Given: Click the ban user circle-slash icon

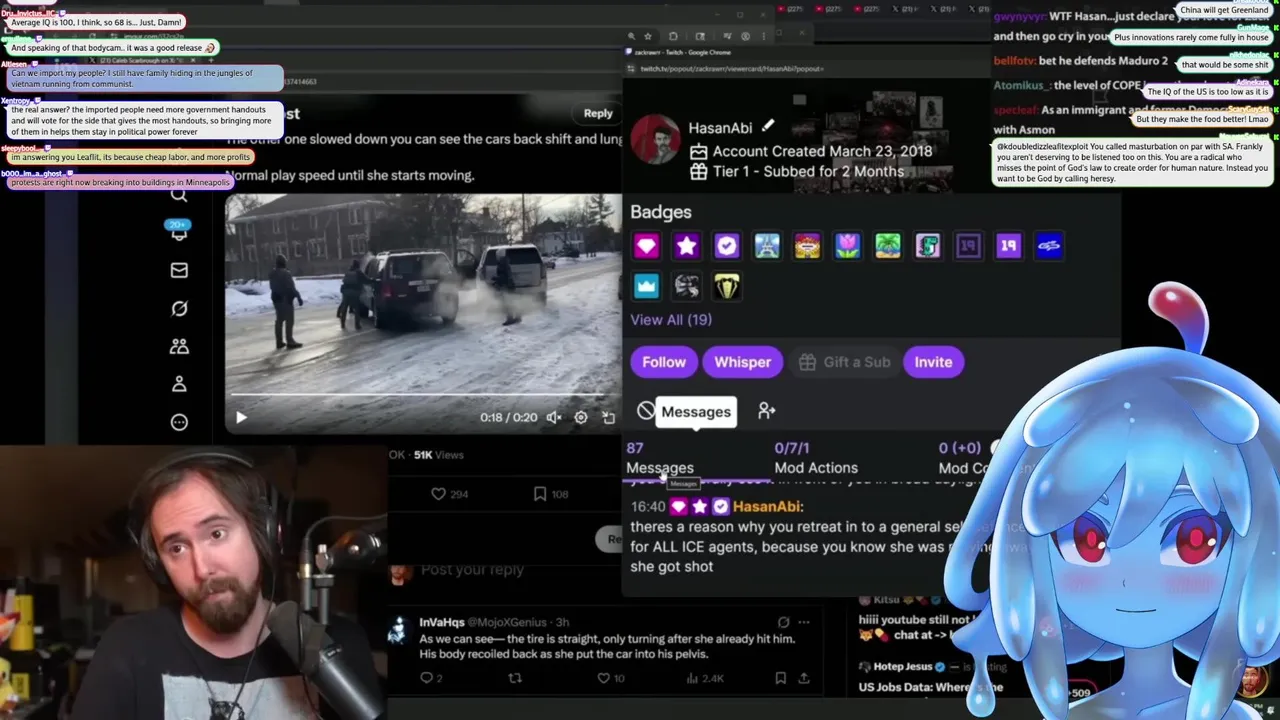Looking at the screenshot, I should 646,411.
